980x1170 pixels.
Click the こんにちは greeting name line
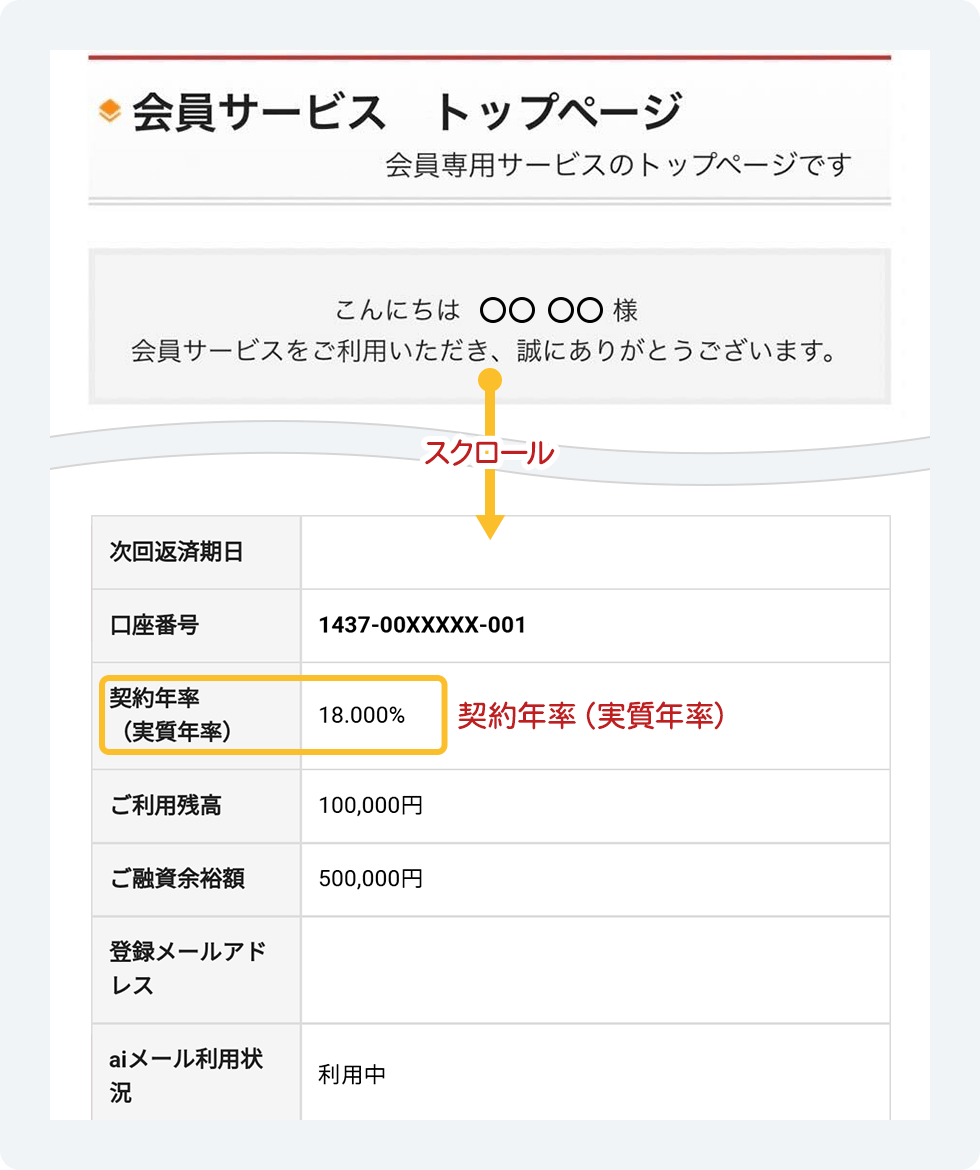click(x=486, y=310)
